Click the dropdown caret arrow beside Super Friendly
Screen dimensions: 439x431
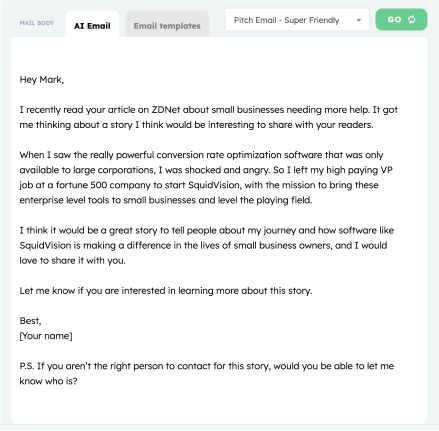coord(359,20)
